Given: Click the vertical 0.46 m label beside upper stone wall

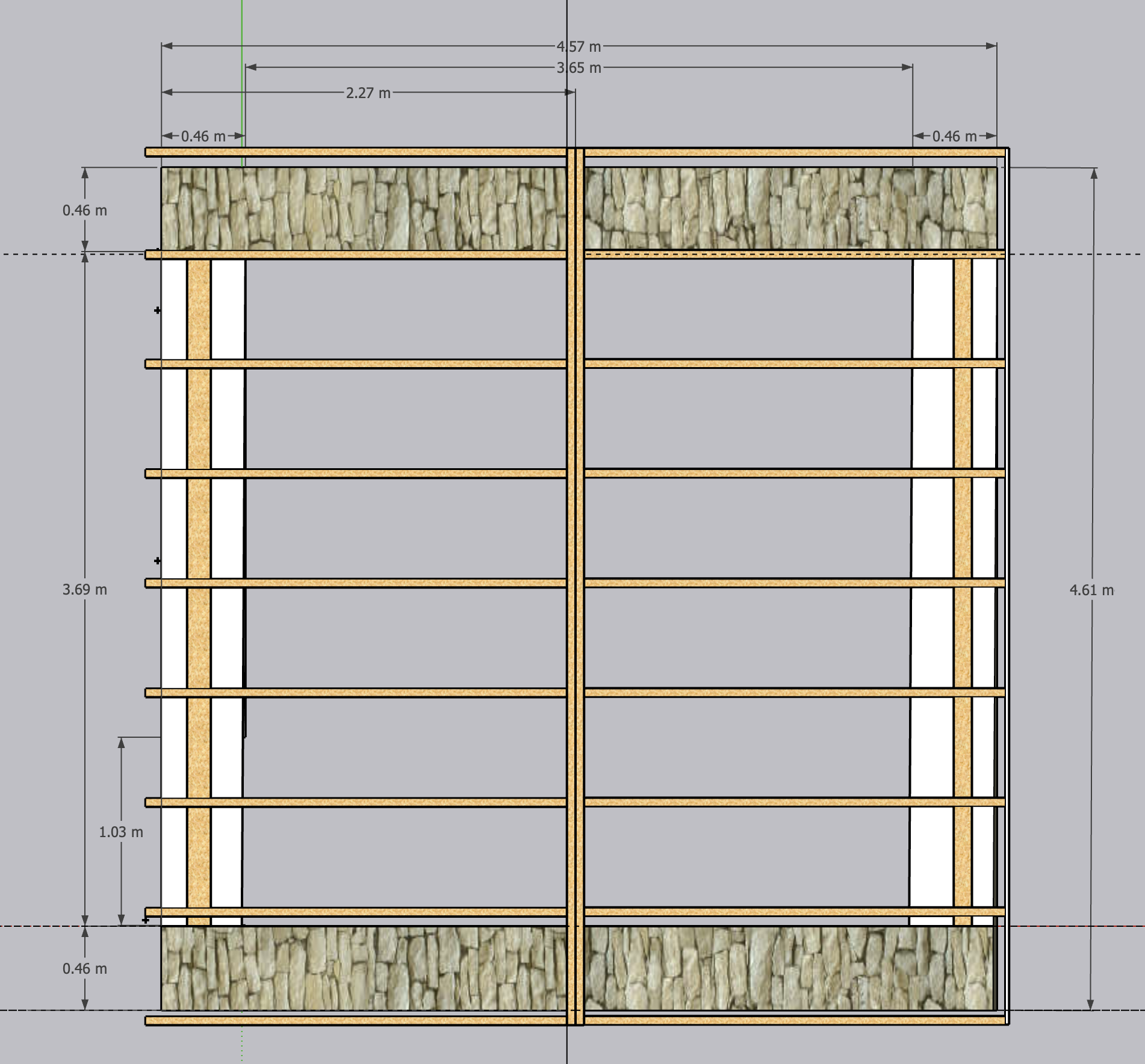Looking at the screenshot, I should pos(85,211).
